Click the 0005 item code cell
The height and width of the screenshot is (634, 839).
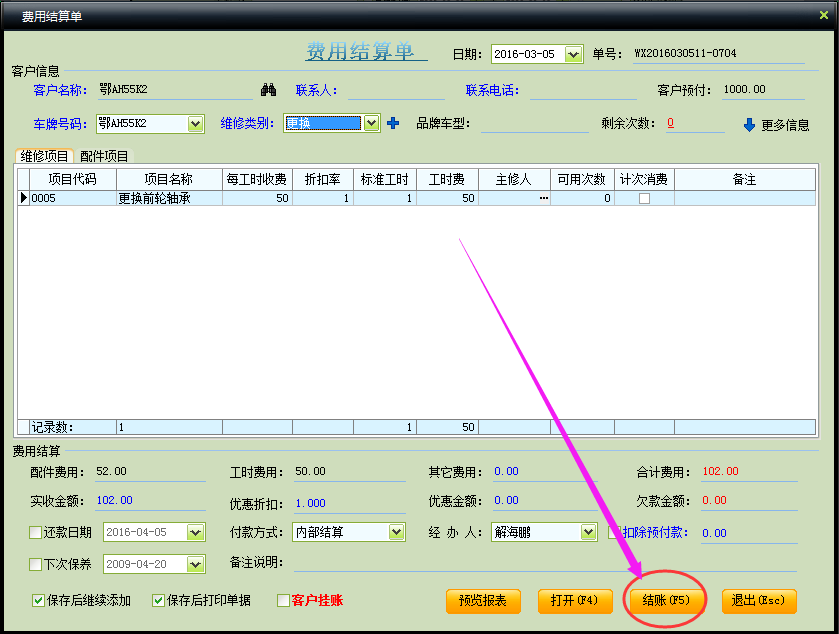pos(73,198)
